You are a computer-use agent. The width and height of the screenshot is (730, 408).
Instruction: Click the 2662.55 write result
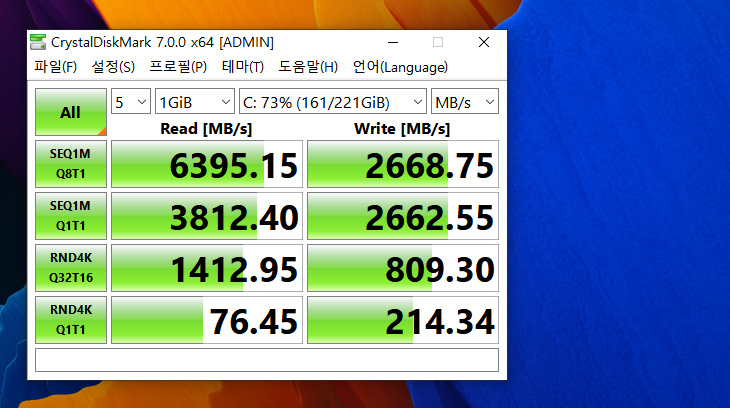[403, 216]
